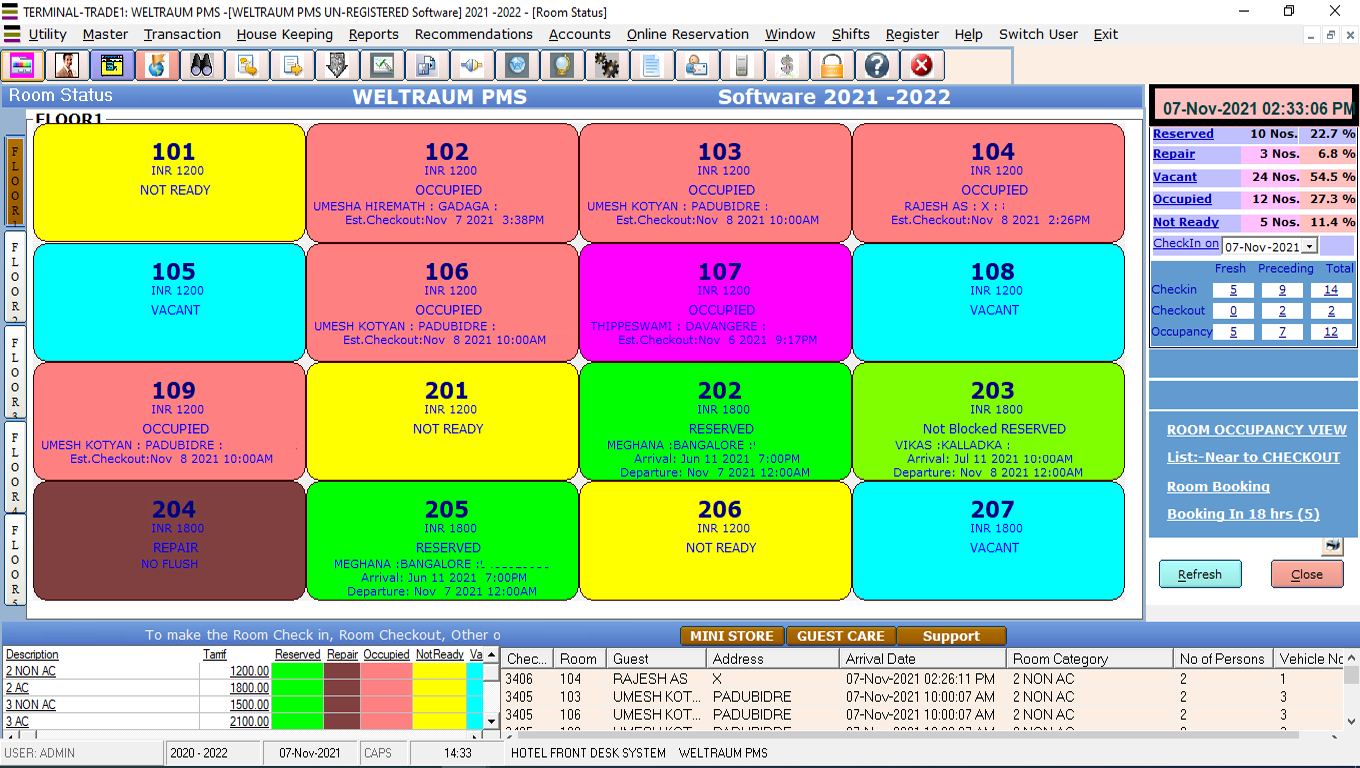Open the Accounts menu
The width and height of the screenshot is (1360, 768).
[x=580, y=34]
